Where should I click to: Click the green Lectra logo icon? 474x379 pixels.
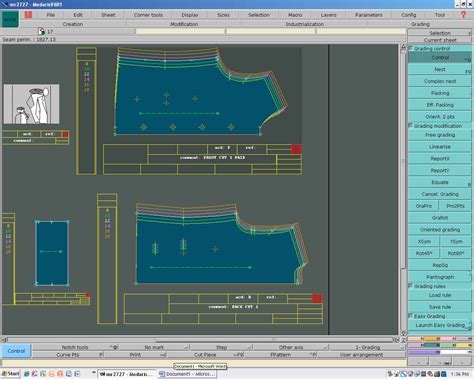pos(10,19)
